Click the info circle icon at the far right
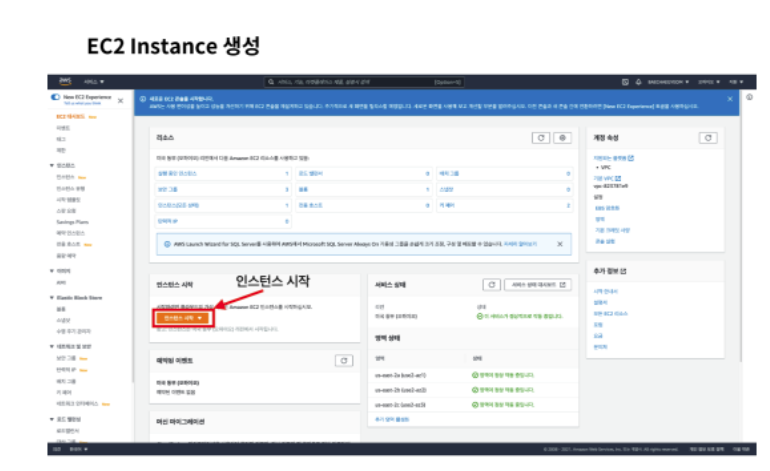Image resolution: width=770 pixels, height=471 pixels. (x=749, y=97)
